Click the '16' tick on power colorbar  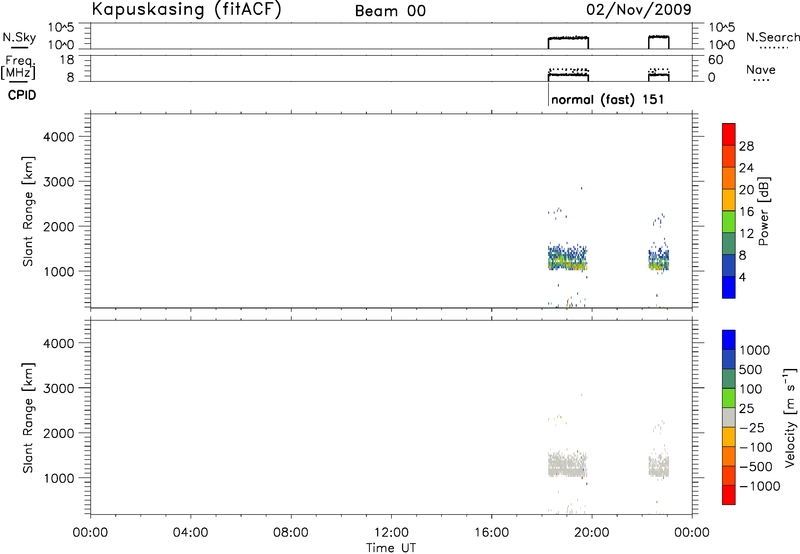pos(746,212)
